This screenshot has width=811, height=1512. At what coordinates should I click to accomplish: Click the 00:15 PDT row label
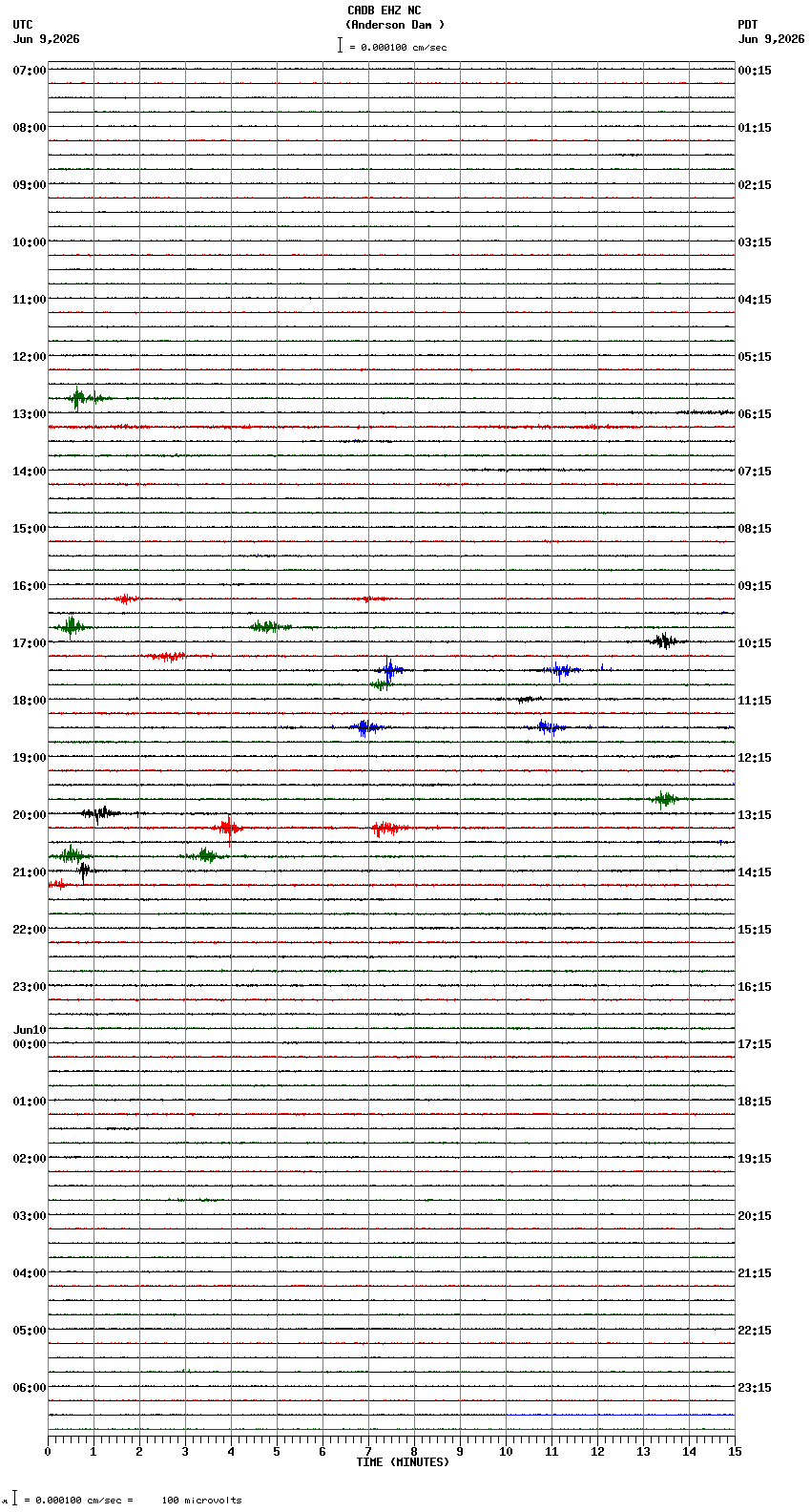(x=755, y=71)
